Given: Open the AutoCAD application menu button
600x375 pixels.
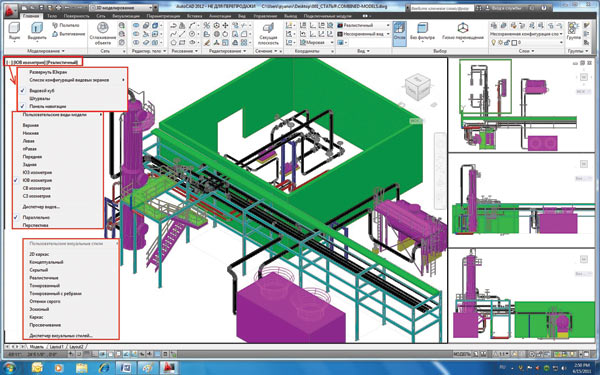Looking at the screenshot, I should 10,10.
